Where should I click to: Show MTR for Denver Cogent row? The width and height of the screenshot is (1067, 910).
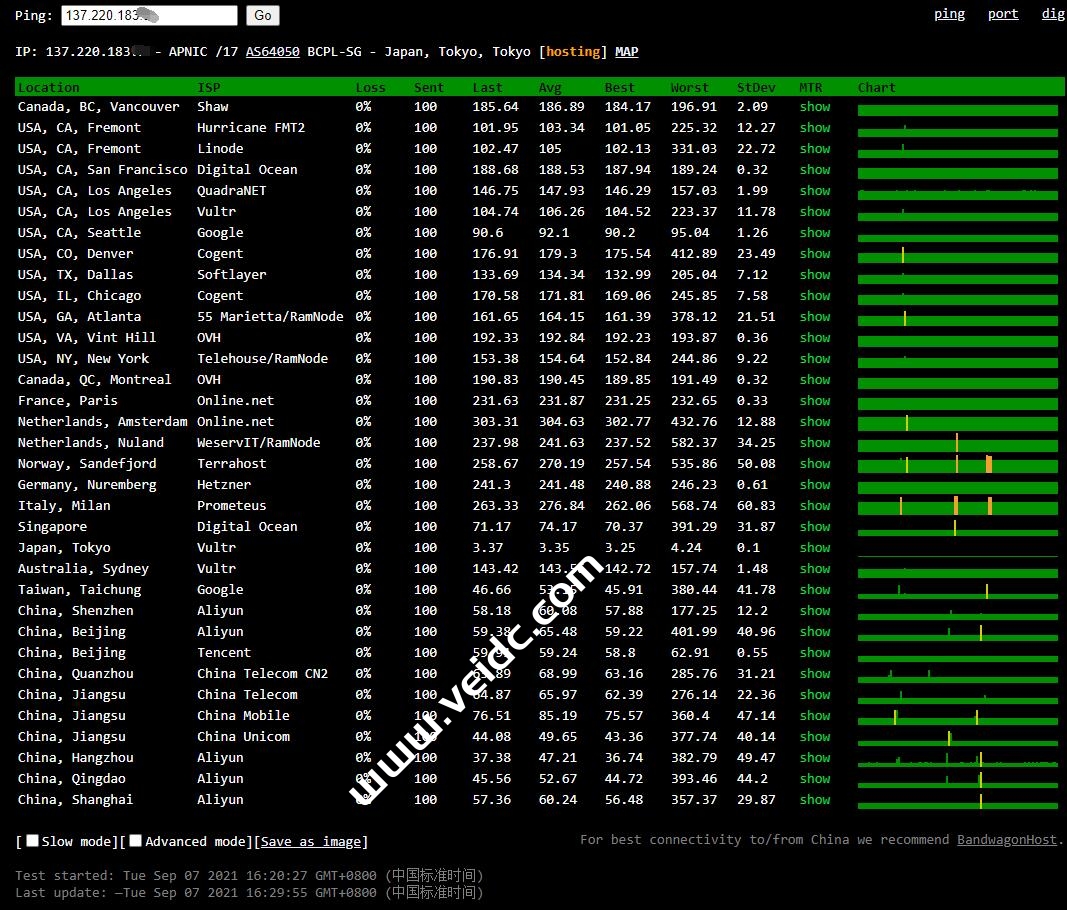point(815,254)
